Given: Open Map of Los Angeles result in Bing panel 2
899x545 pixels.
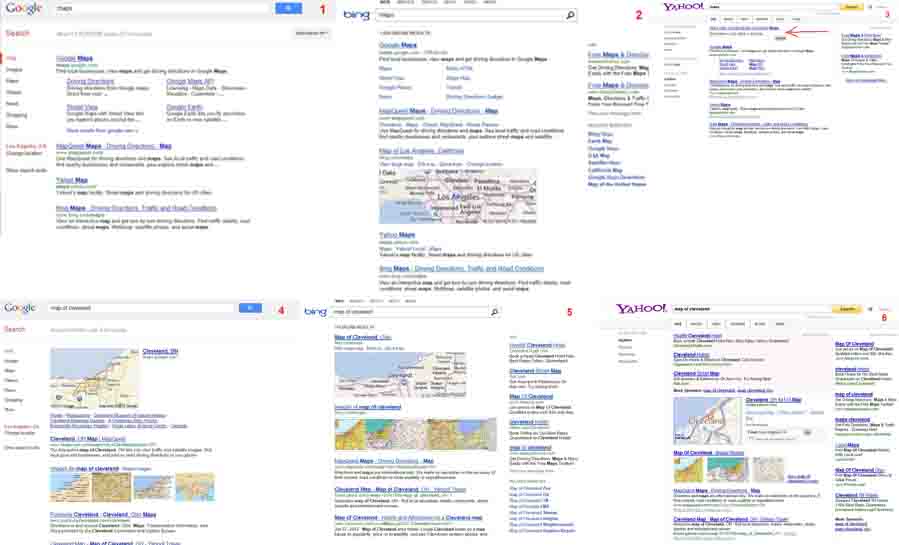Looking at the screenshot, I should click(x=421, y=151).
